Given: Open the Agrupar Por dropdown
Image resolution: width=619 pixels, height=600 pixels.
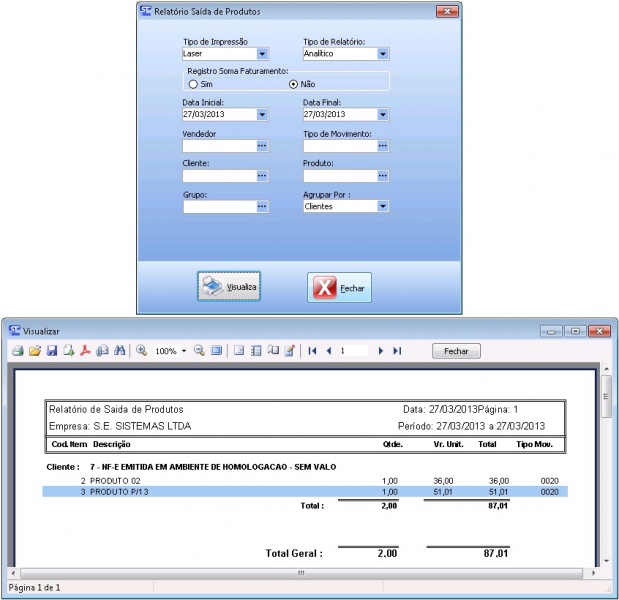Looking at the screenshot, I should point(382,206).
